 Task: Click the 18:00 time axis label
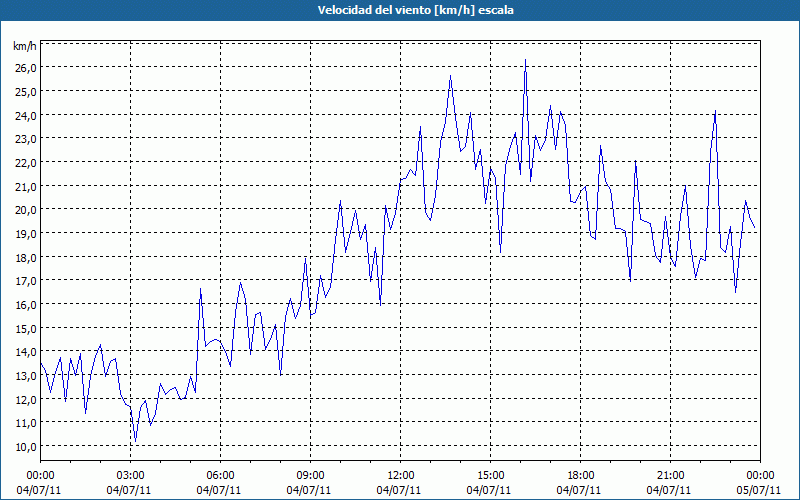(581, 476)
